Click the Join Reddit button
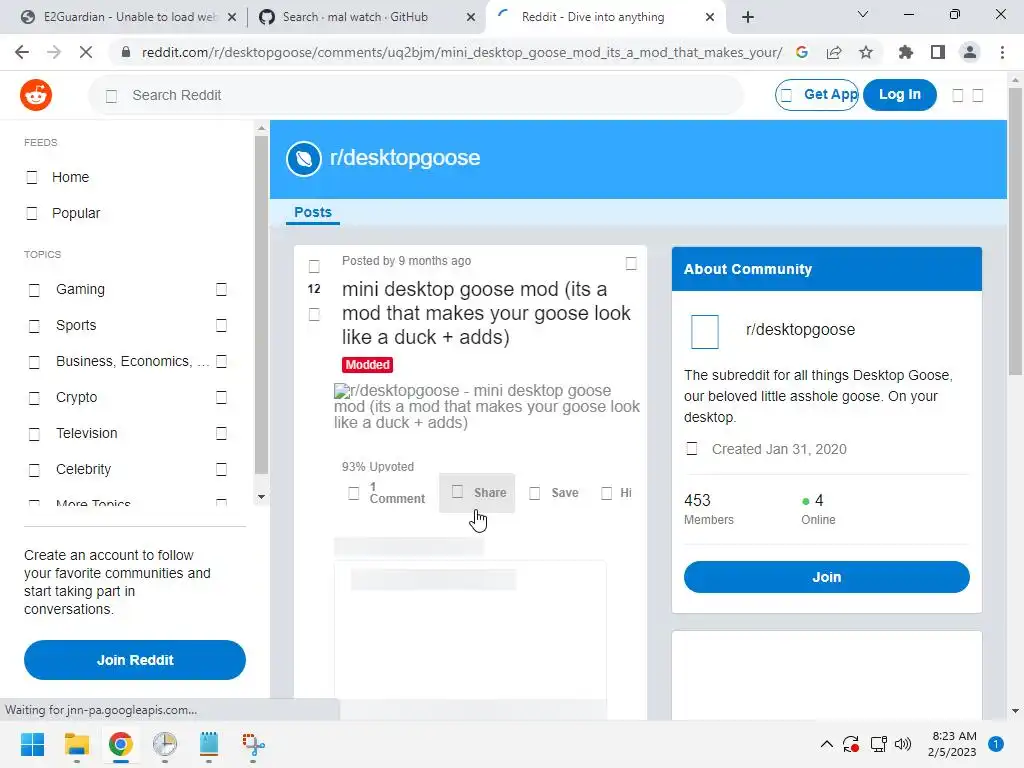 [x=135, y=660]
